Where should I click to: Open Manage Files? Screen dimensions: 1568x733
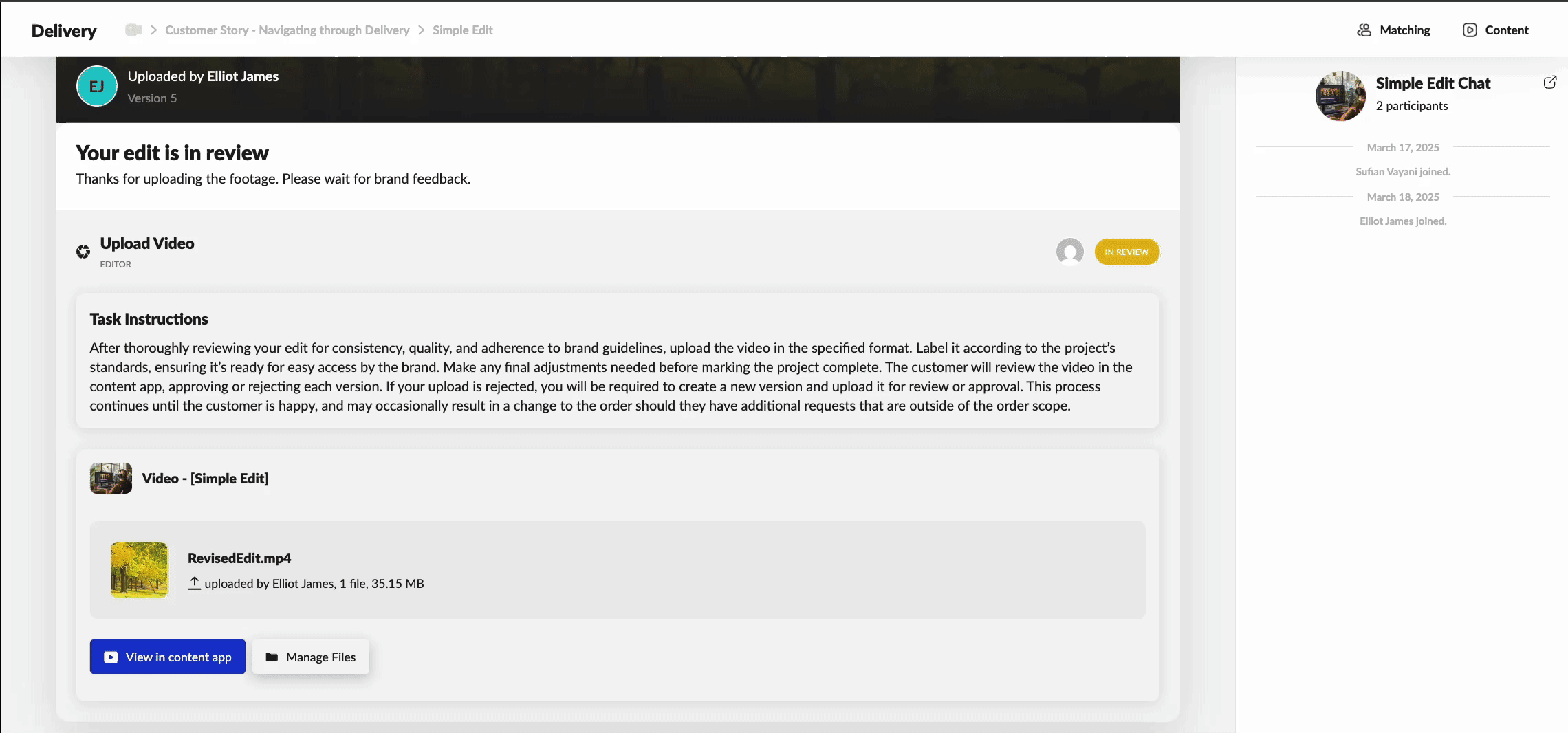pos(311,657)
